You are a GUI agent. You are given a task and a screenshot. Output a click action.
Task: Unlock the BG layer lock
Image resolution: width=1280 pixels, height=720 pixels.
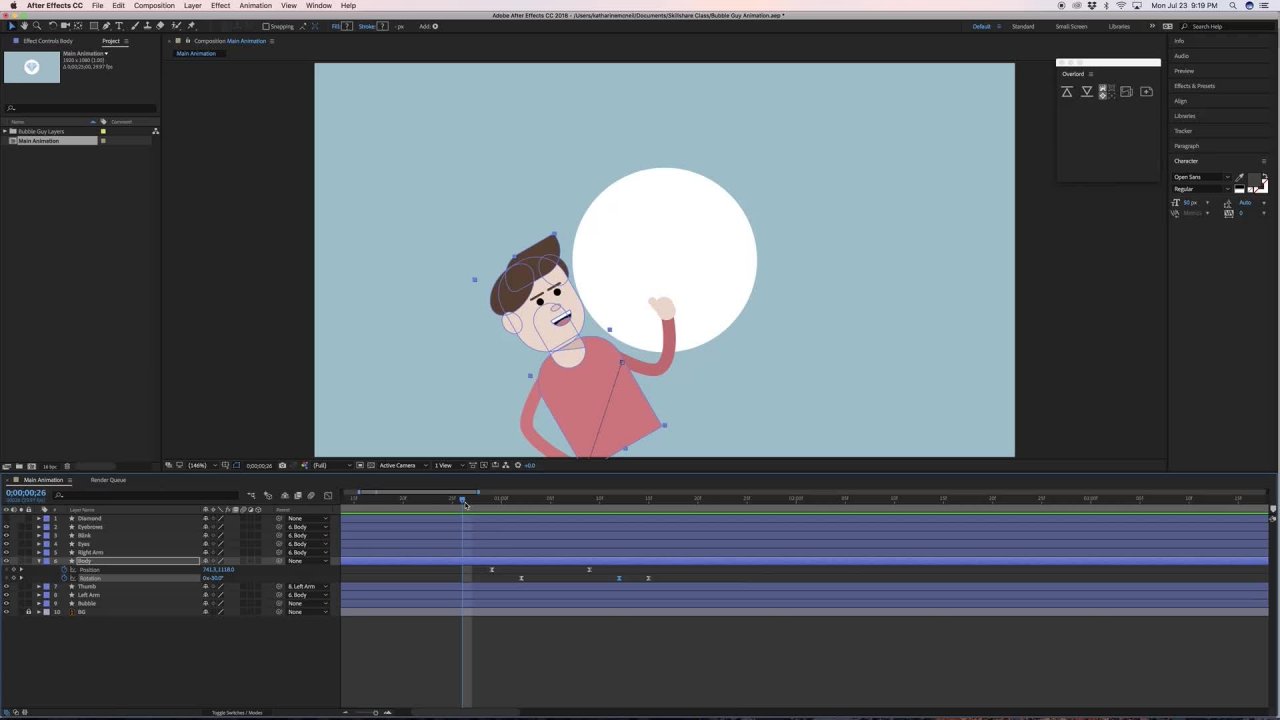(28, 612)
